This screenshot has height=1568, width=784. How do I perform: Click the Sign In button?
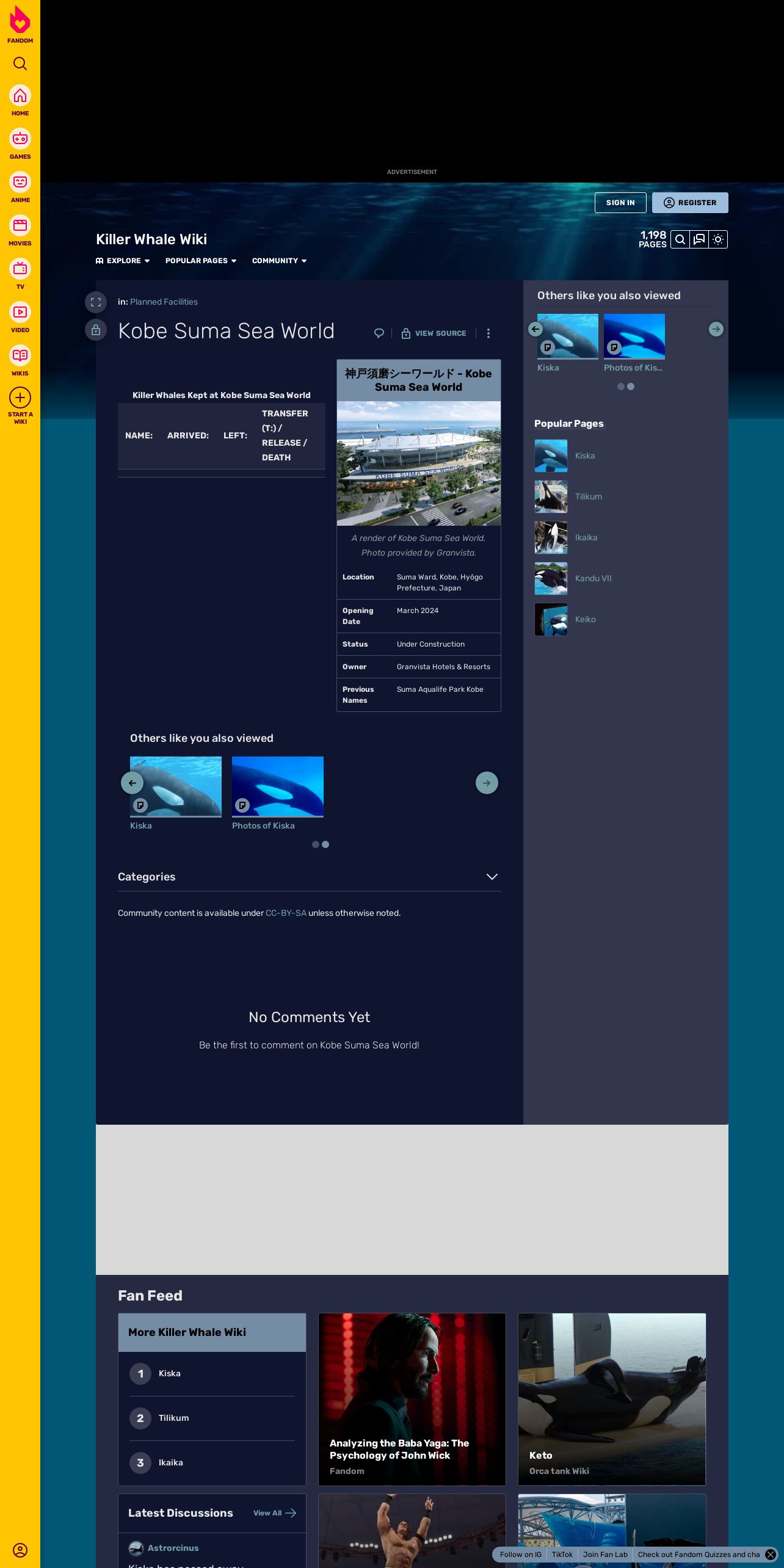click(x=620, y=203)
